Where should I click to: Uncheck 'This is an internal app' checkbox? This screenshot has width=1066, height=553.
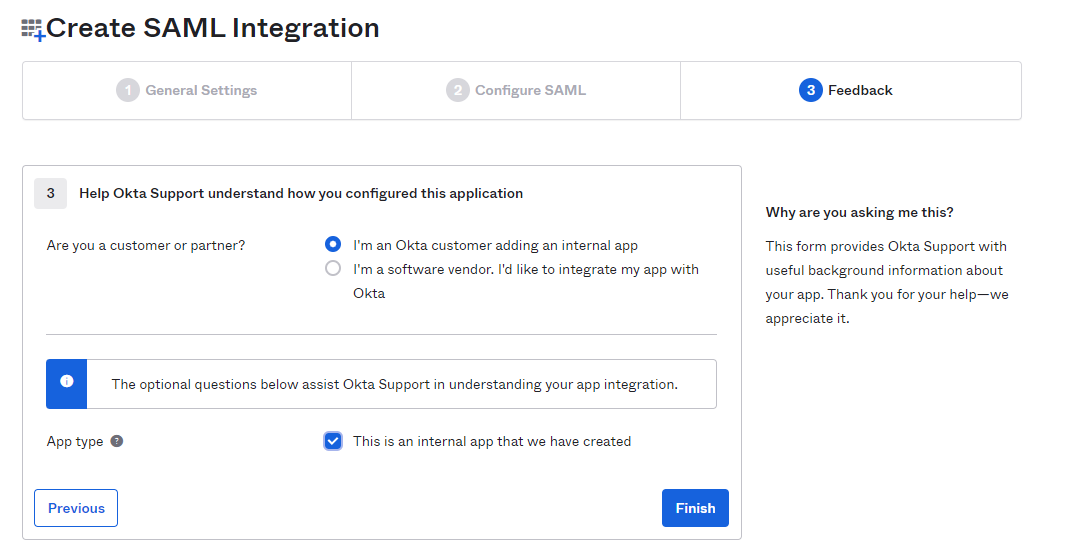[332, 441]
